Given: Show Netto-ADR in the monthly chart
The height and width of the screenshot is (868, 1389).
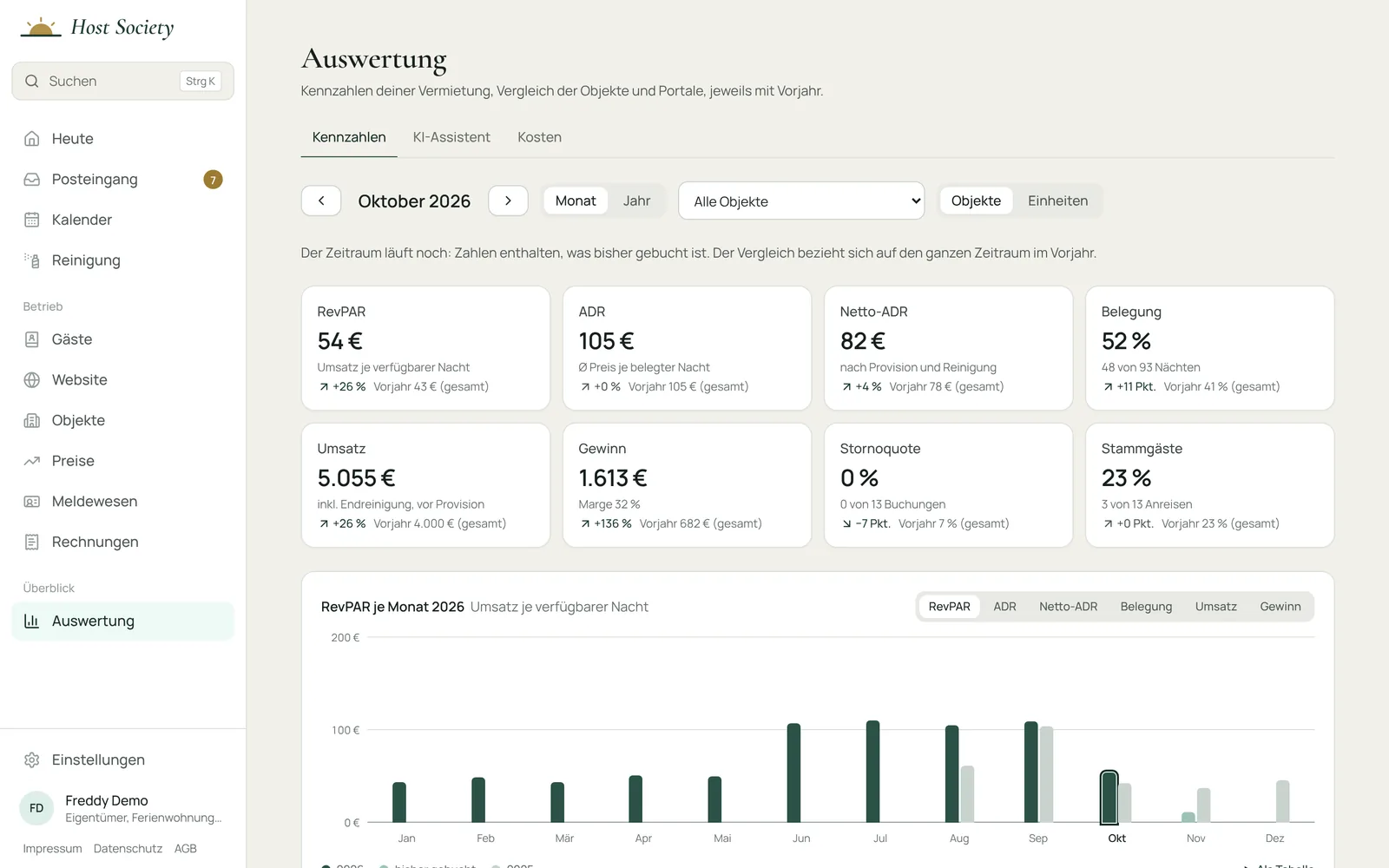Looking at the screenshot, I should 1068,607.
